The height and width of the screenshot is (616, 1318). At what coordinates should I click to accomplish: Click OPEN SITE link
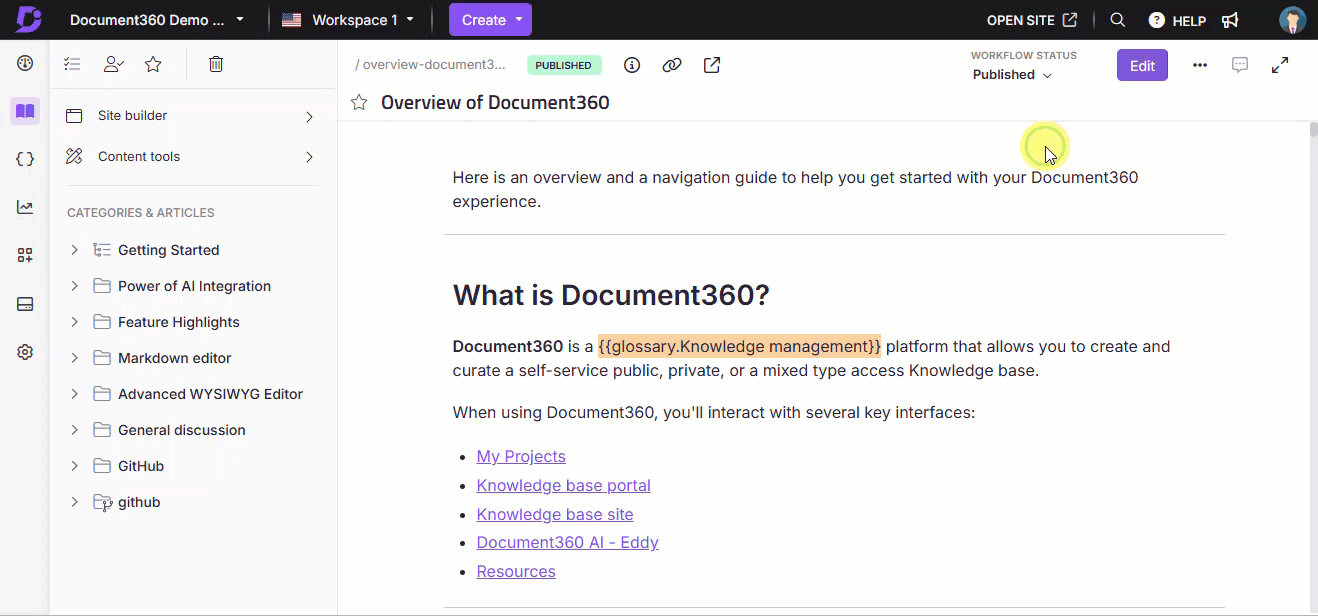[x=1032, y=20]
